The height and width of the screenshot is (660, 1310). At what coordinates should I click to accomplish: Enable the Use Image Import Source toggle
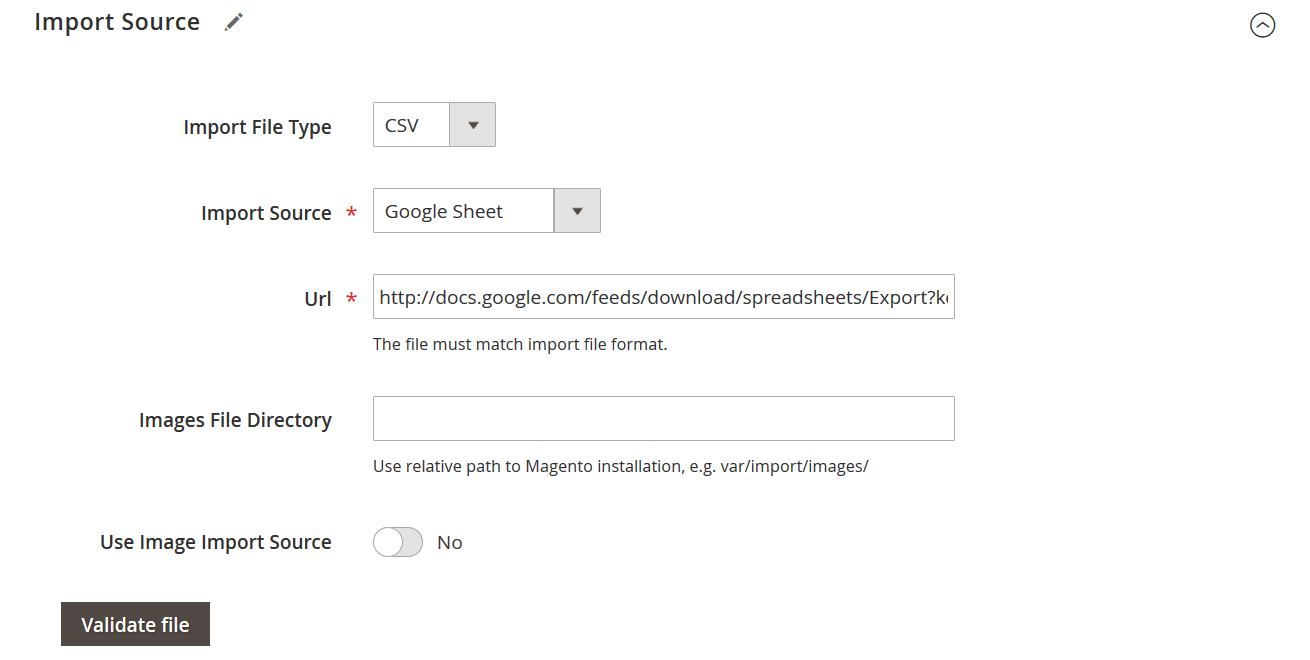[x=397, y=541]
